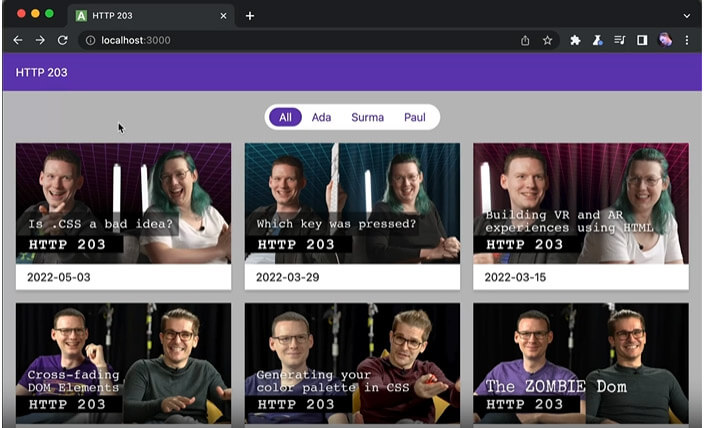Click the HTTP 203 header title
The height and width of the screenshot is (428, 704).
pos(41,72)
